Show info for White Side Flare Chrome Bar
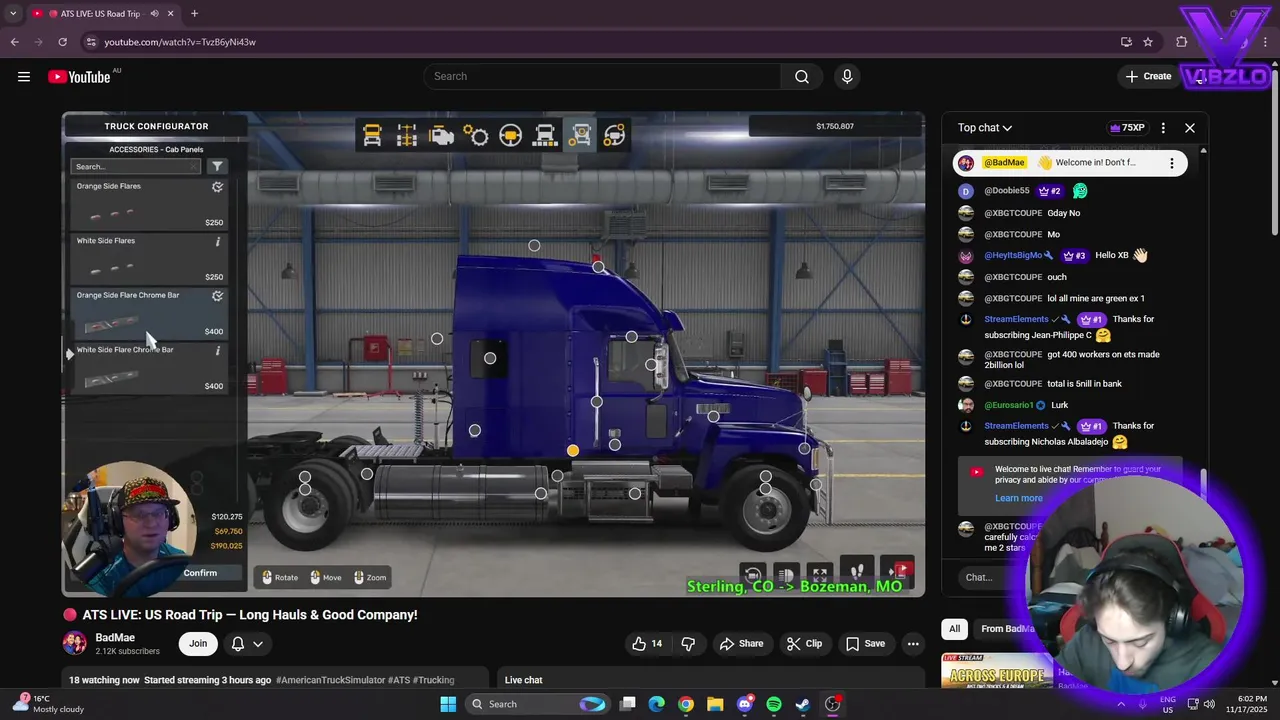The image size is (1280, 720). coord(218,350)
